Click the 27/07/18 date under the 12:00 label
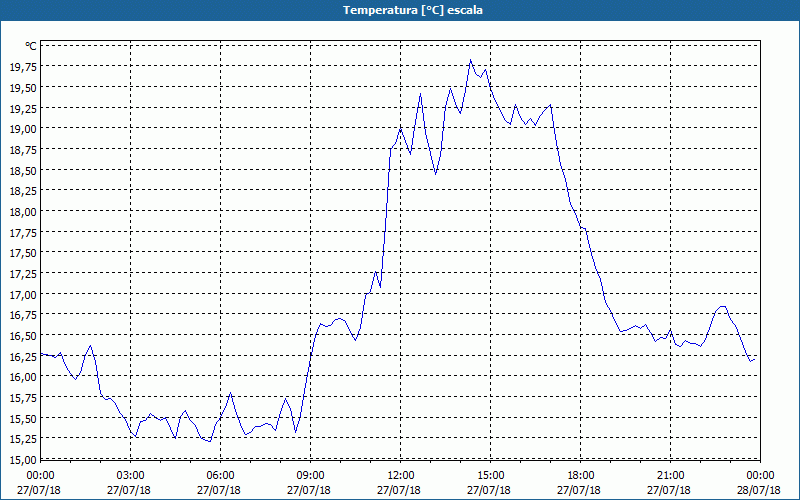The image size is (800, 500). click(x=399, y=490)
